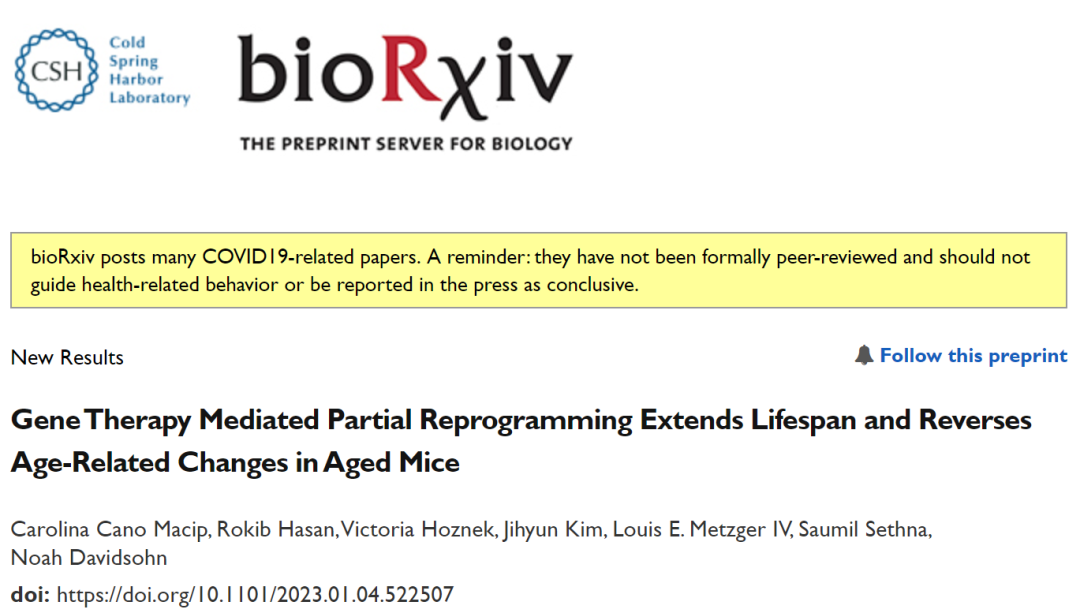Open author Carolina Cano Macip
This screenshot has height=613, width=1080.
pos(110,529)
